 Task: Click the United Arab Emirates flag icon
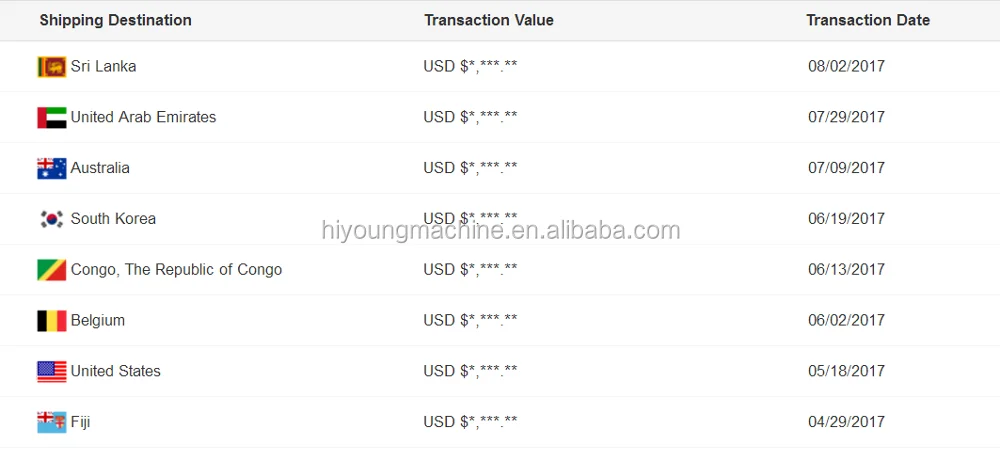[x=51, y=118]
